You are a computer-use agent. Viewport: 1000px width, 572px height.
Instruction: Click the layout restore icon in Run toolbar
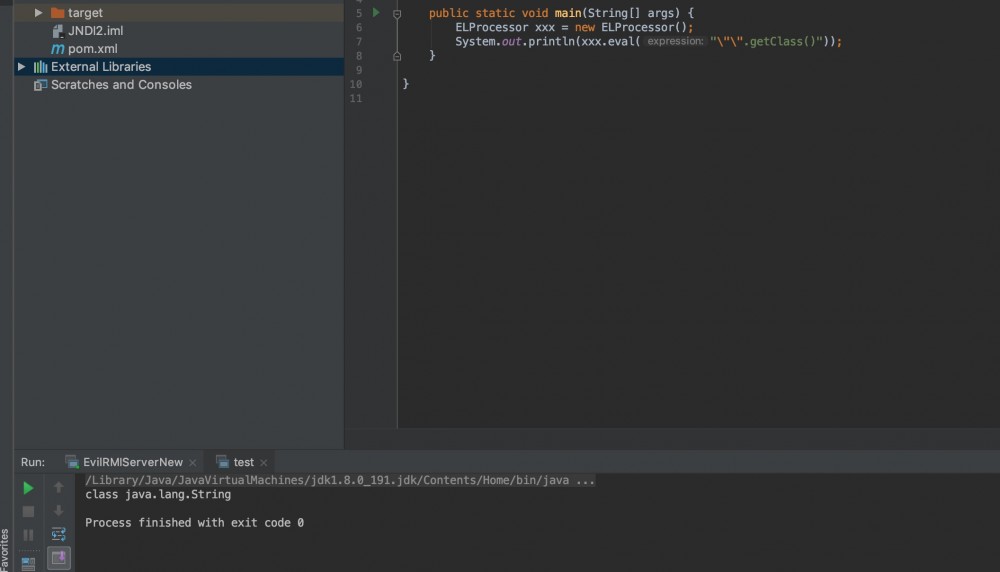[x=28, y=563]
